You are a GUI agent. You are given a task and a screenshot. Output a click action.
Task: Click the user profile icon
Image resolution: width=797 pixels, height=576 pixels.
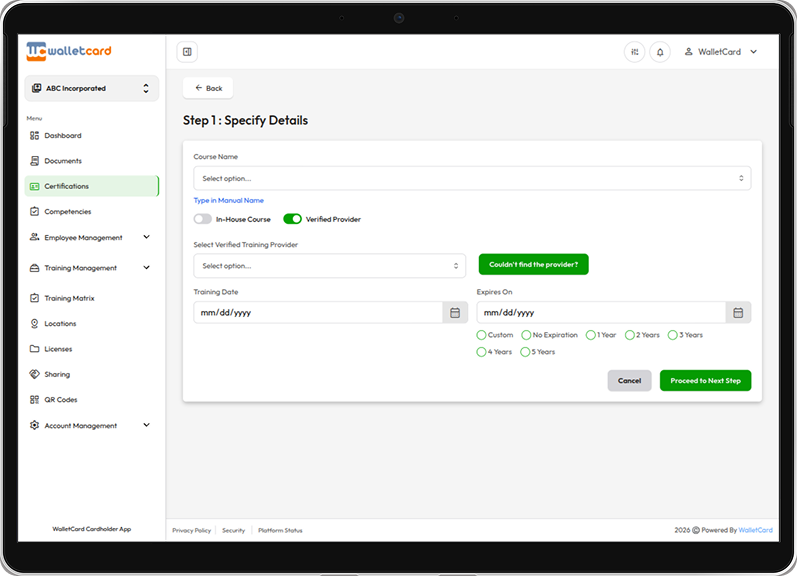pyautogui.click(x=688, y=51)
